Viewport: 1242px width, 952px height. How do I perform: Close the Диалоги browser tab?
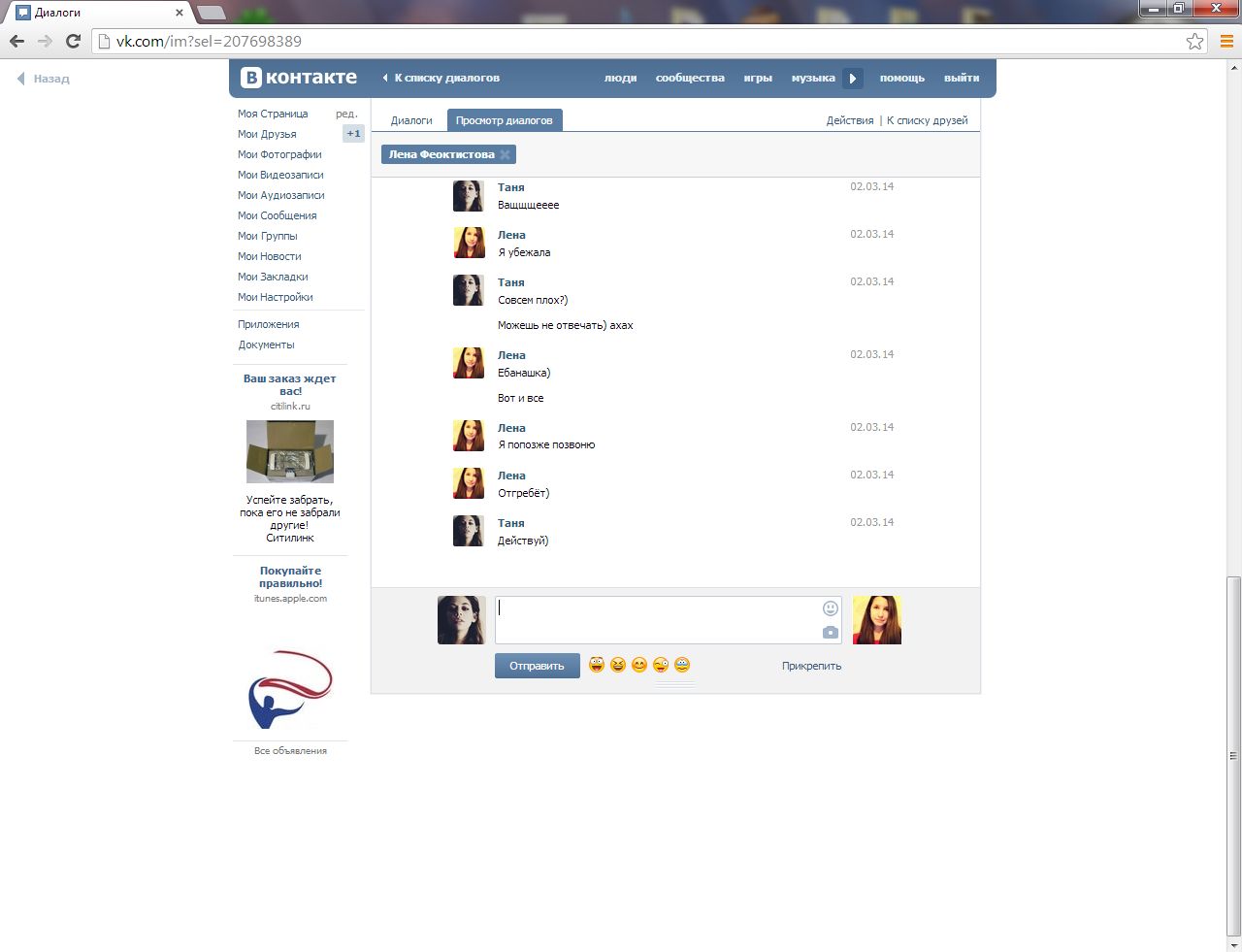point(180,13)
